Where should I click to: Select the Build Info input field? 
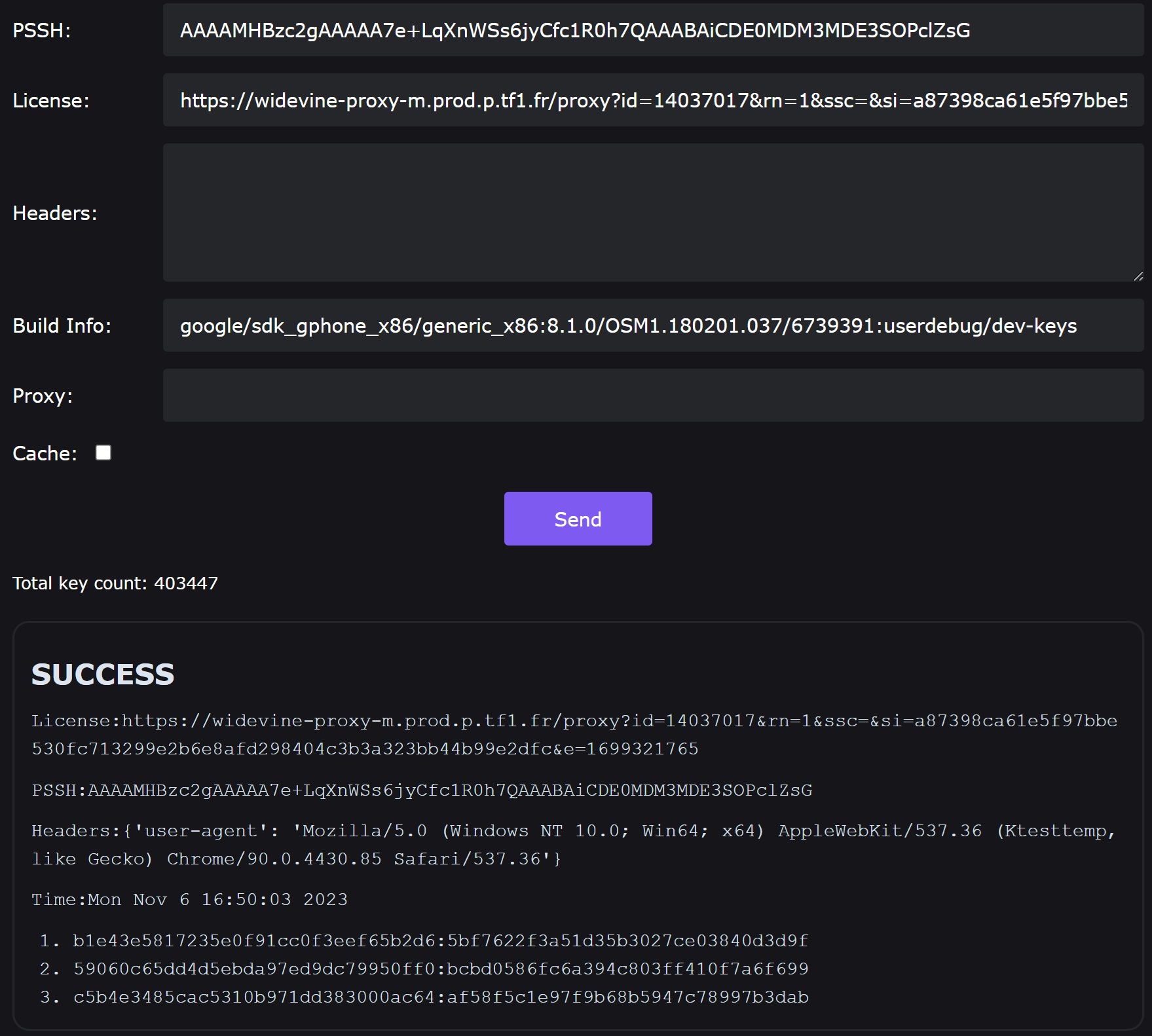(x=653, y=325)
